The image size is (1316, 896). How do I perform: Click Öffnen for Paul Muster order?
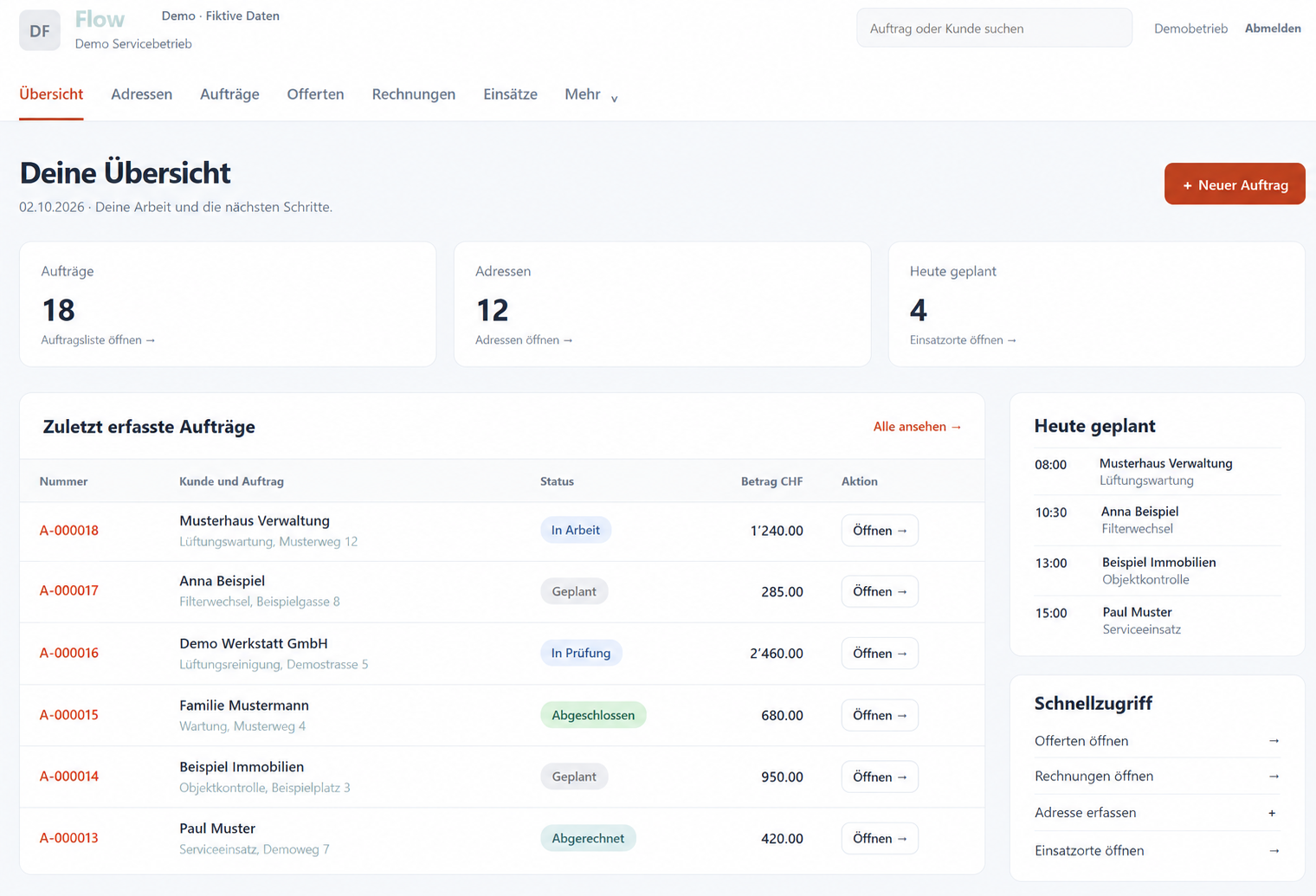[x=880, y=839]
